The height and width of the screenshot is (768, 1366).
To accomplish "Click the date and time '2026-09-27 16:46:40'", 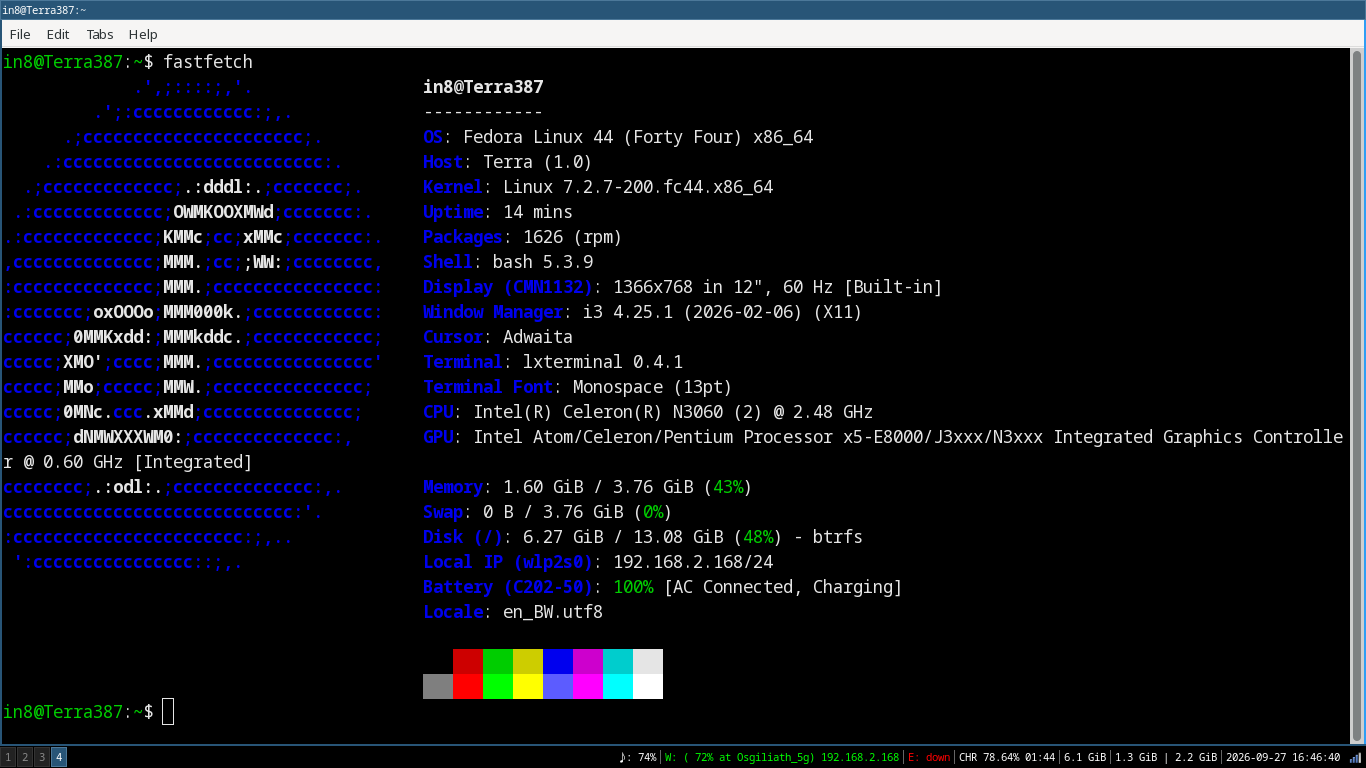I will click(1283, 757).
